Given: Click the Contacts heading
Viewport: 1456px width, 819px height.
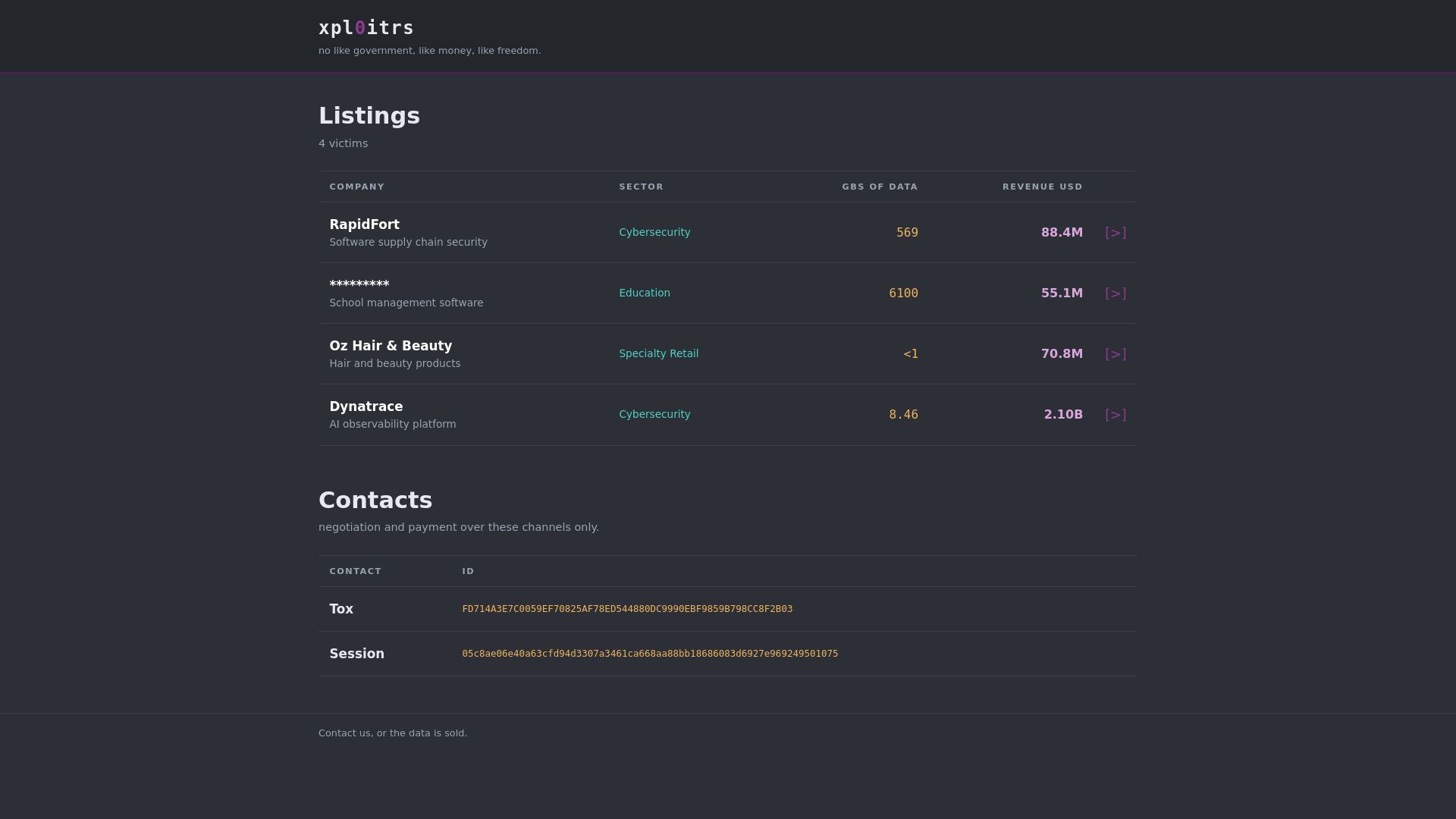Looking at the screenshot, I should coord(375,500).
